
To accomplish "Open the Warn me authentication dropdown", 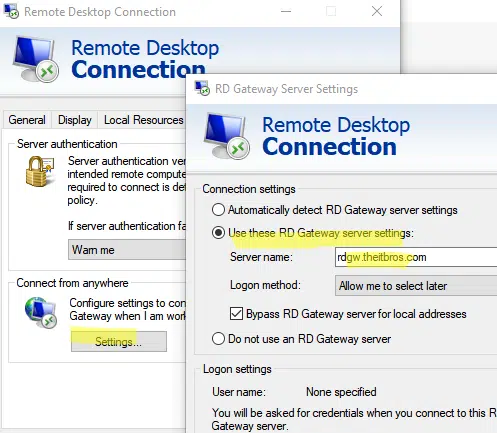I will tap(127, 250).
